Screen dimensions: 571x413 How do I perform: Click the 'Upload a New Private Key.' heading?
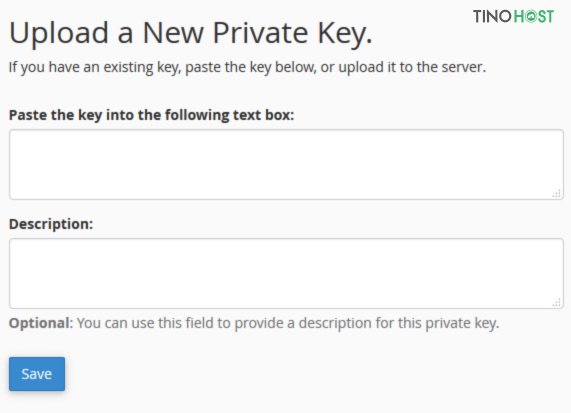click(x=190, y=34)
